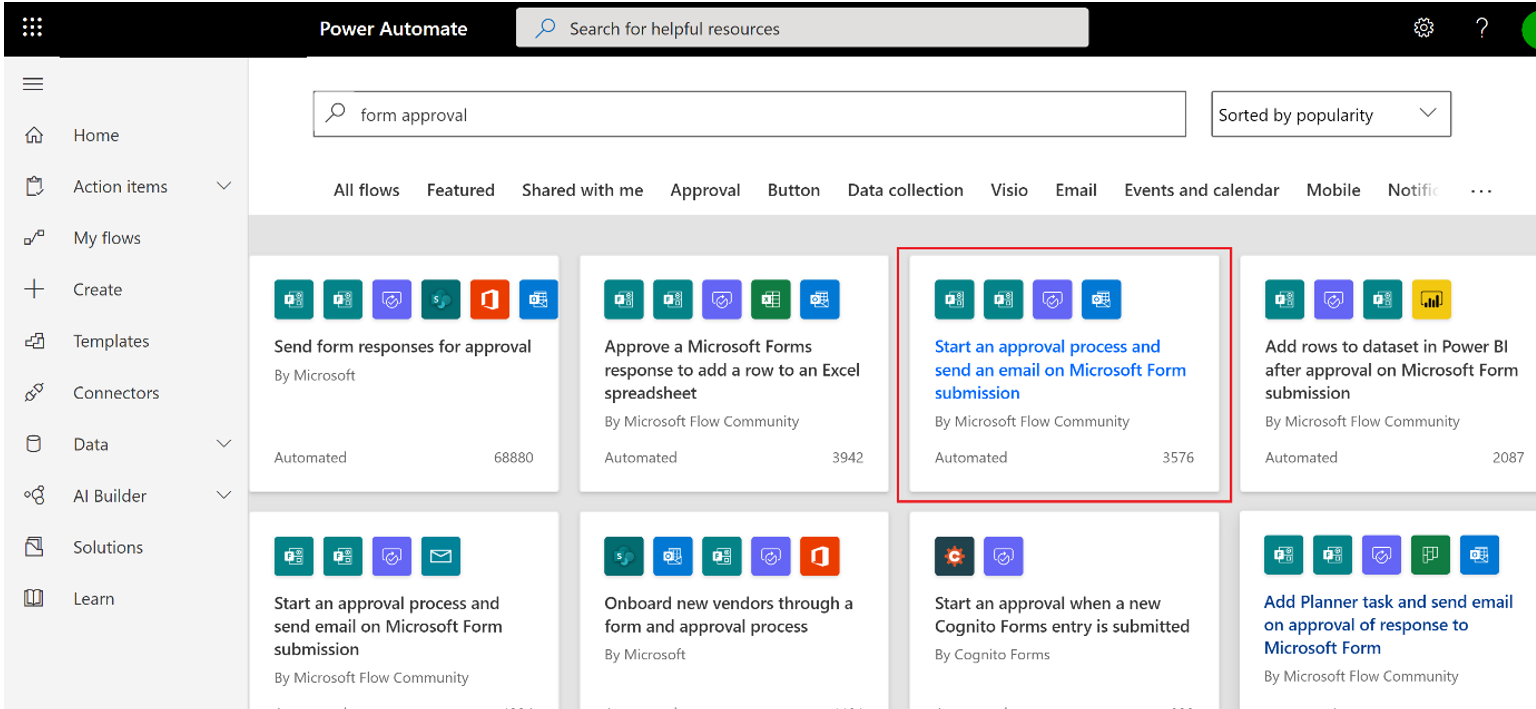Open Start an approval process and send an email template
Image resolution: width=1536 pixels, height=709 pixels.
[x=1060, y=370]
